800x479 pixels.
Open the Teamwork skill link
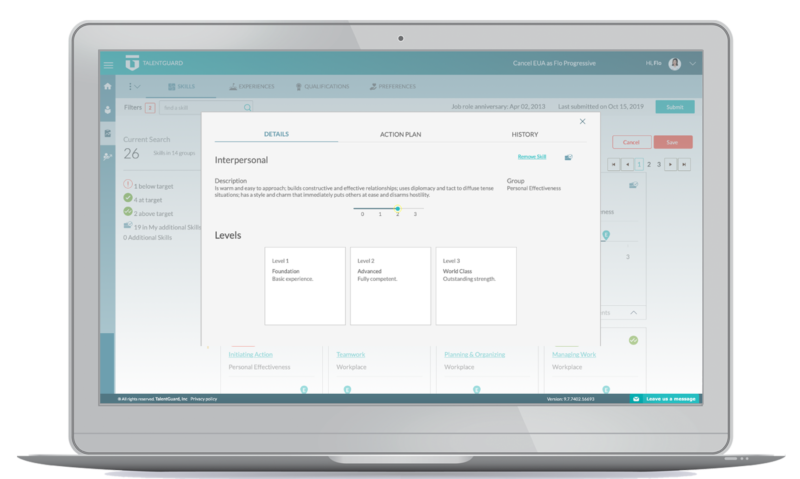[x=351, y=355]
